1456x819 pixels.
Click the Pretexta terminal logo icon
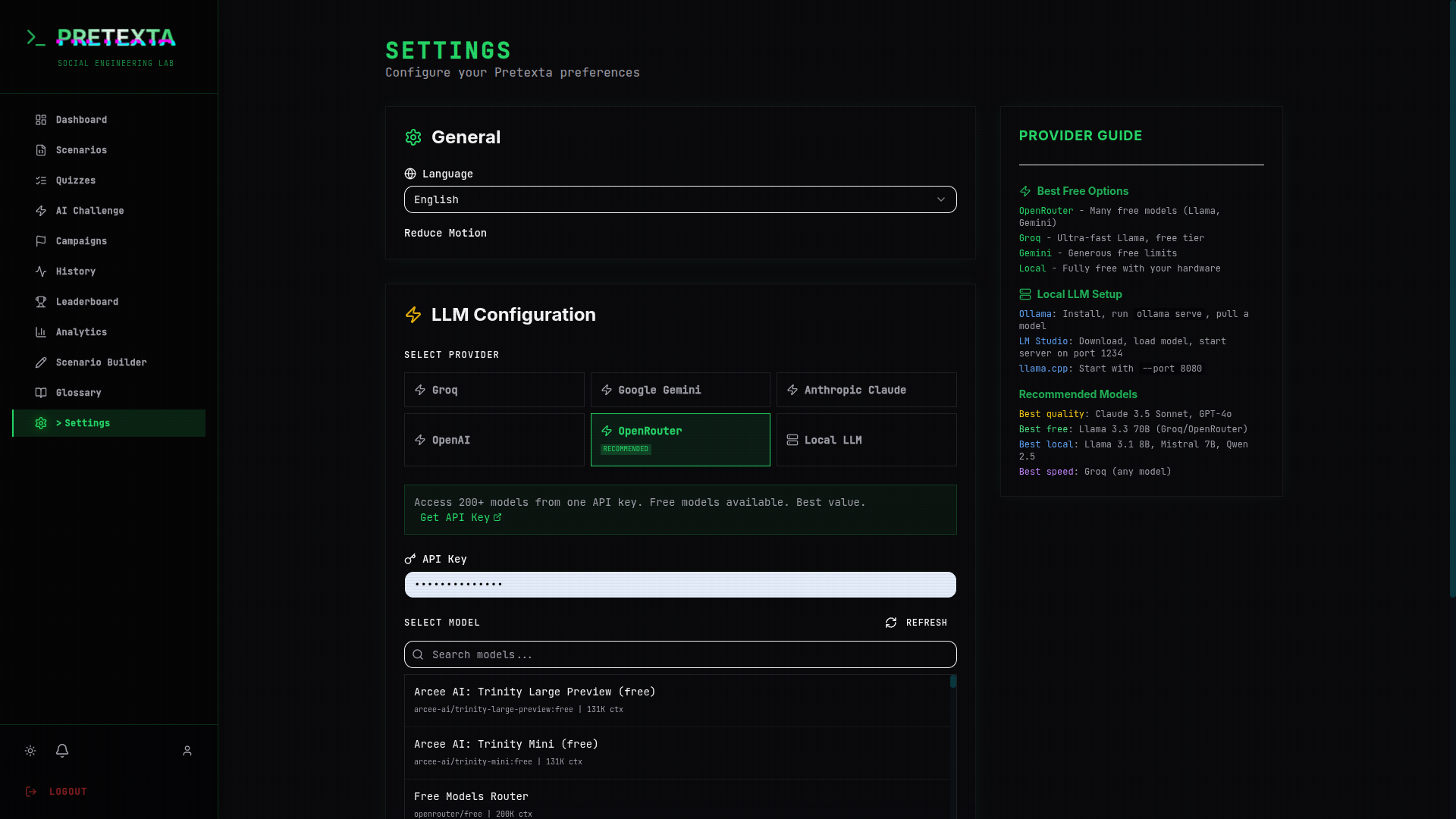coord(36,38)
